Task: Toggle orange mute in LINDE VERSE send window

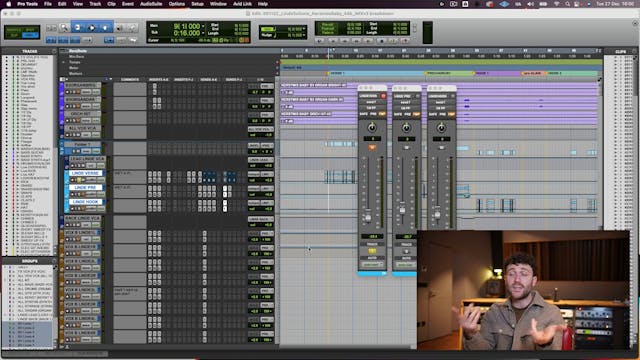Action: click(x=372, y=147)
